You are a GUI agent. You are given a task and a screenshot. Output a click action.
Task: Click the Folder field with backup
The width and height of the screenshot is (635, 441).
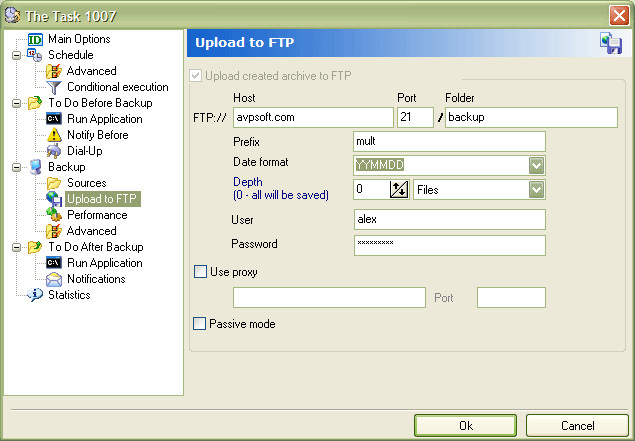click(x=531, y=117)
